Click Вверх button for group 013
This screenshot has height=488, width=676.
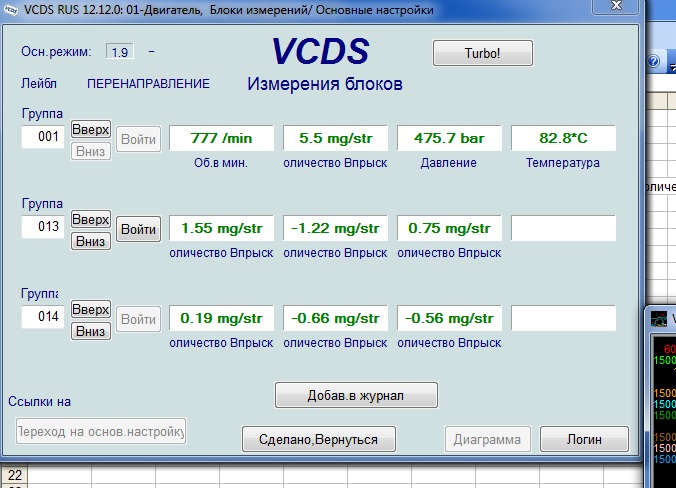(91, 219)
